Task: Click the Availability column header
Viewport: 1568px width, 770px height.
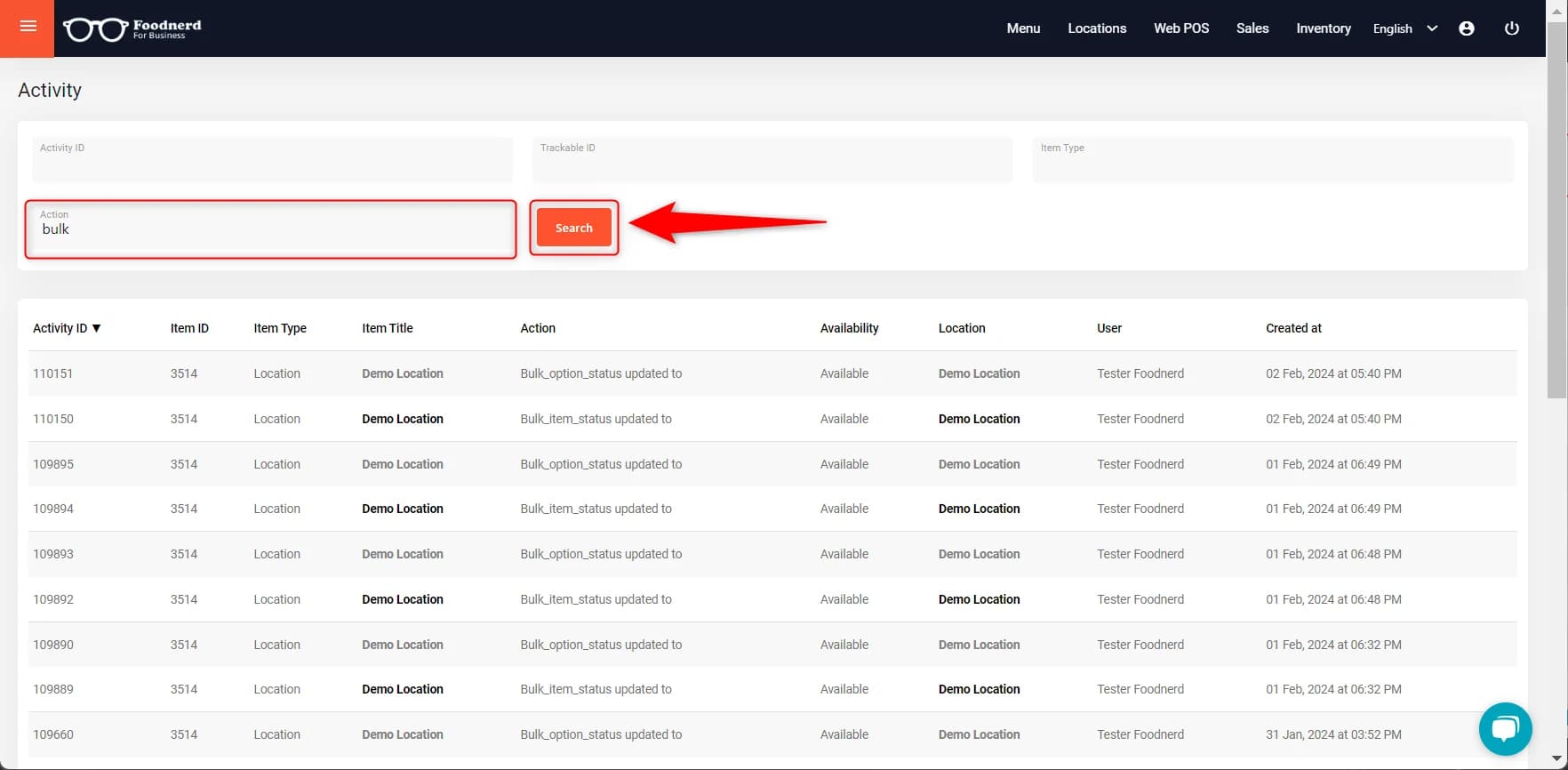Action: (849, 328)
